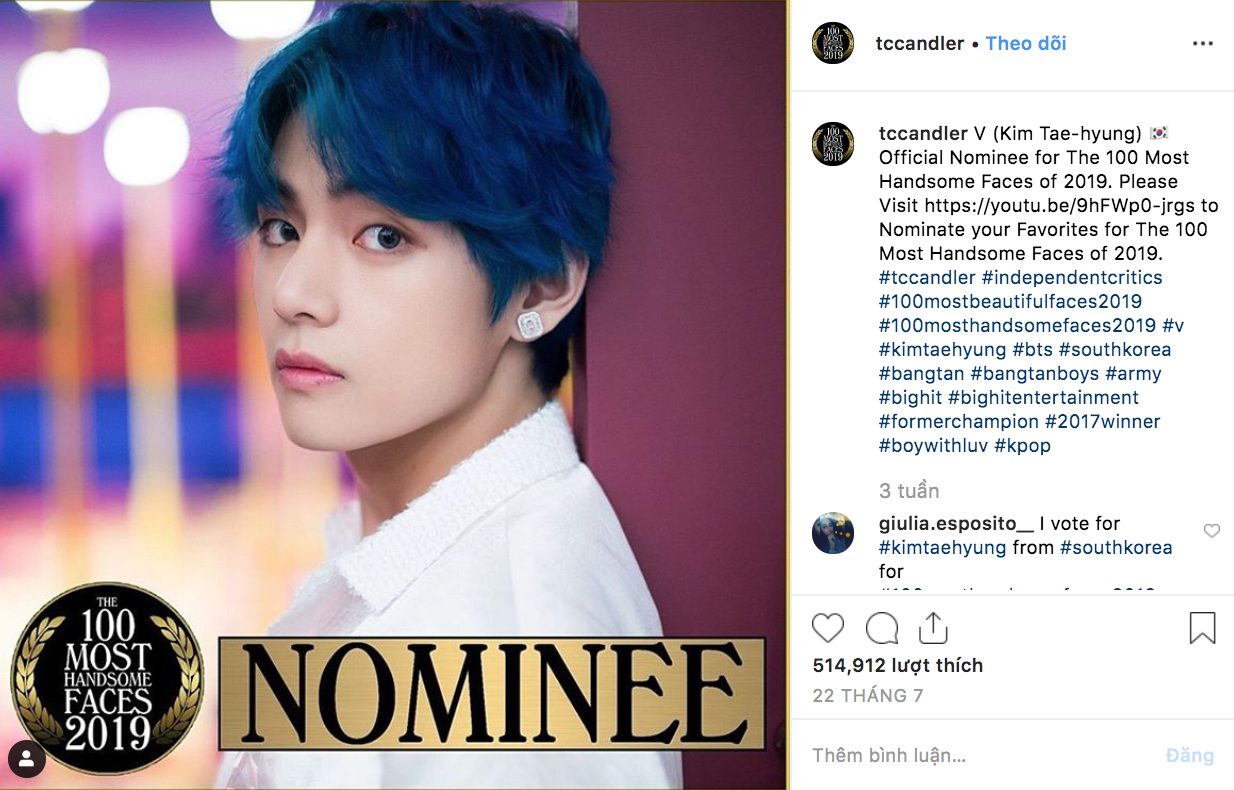Open the giulia.esposito__ username link
The image size is (1234, 790).
pos(956,523)
